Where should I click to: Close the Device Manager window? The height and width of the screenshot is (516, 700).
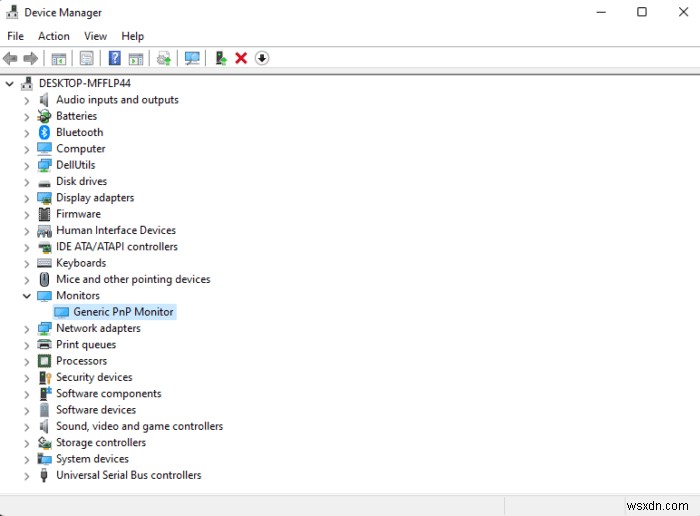click(683, 12)
